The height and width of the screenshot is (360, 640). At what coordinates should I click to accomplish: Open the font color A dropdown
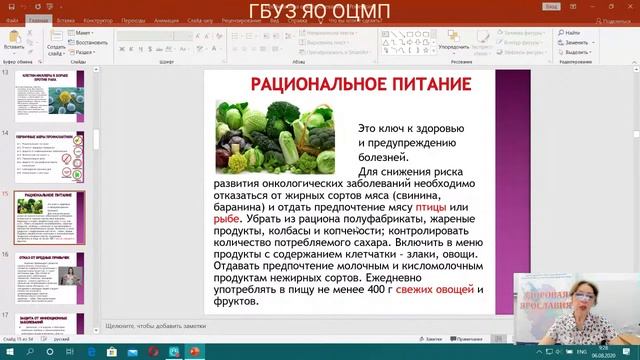click(x=215, y=49)
